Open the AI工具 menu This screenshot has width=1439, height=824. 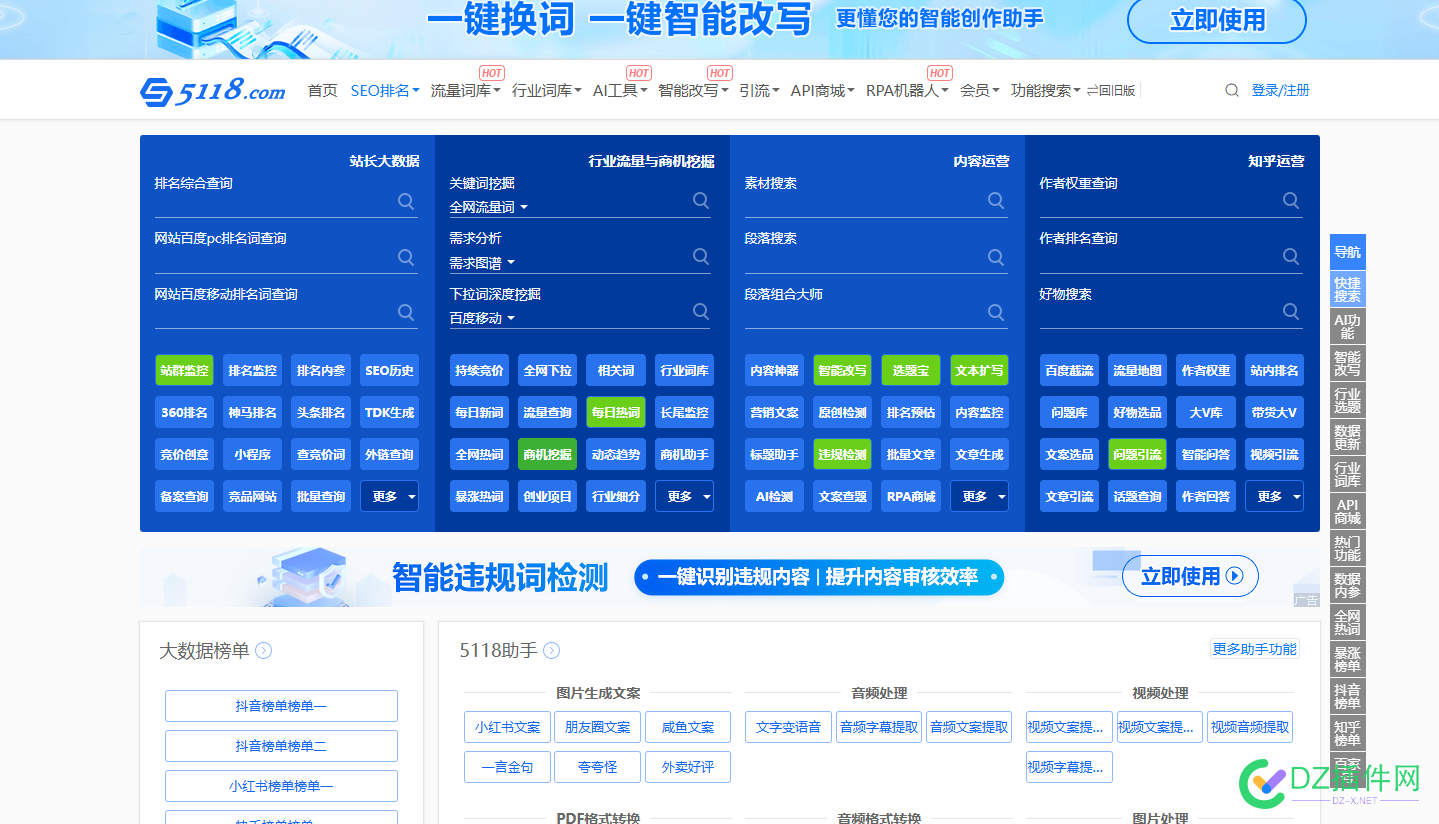tap(620, 91)
